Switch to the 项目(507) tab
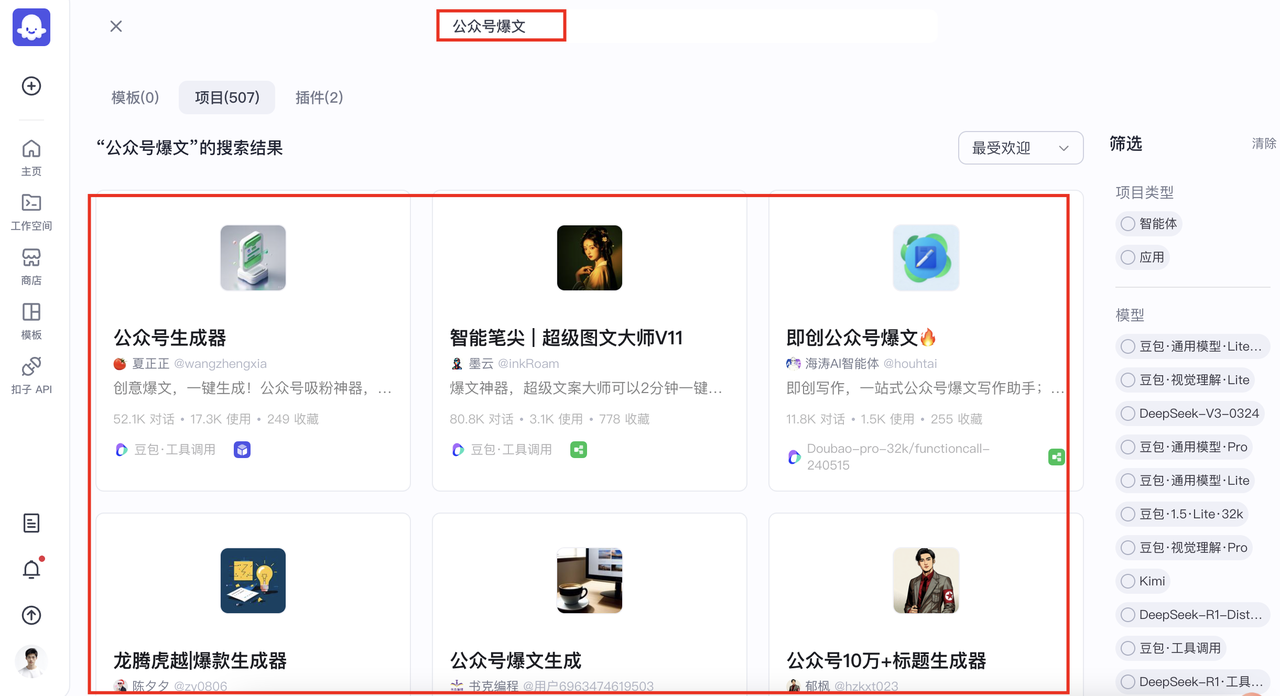 227,97
